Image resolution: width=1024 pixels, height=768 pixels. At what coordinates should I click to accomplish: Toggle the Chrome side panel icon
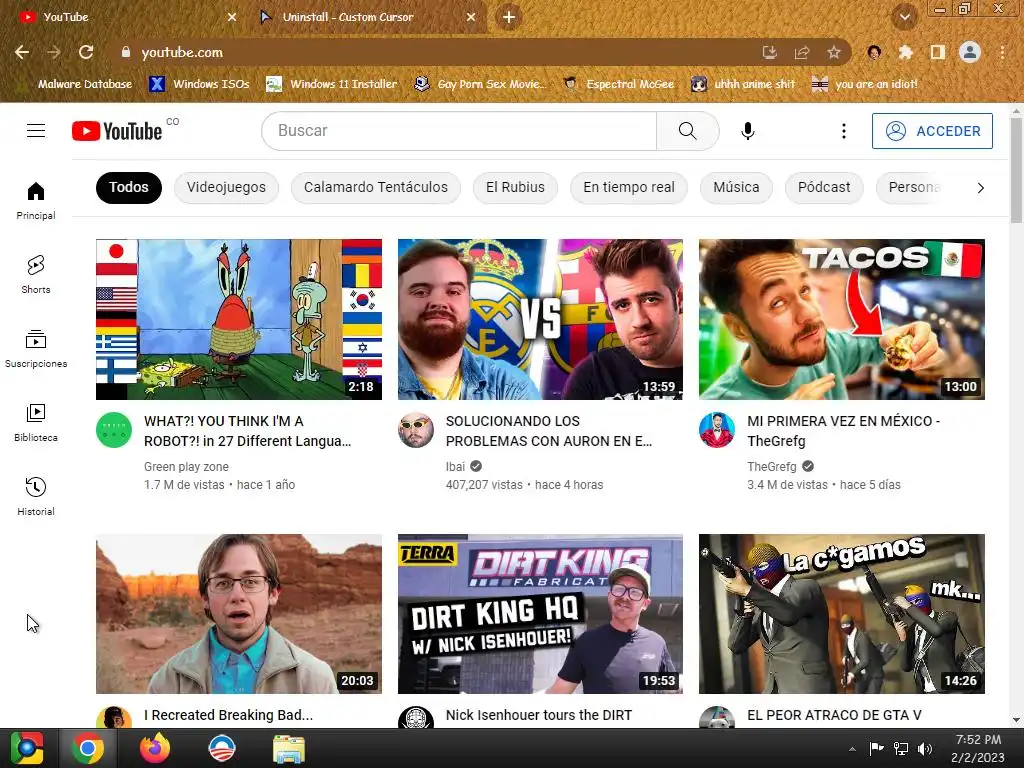tap(937, 52)
